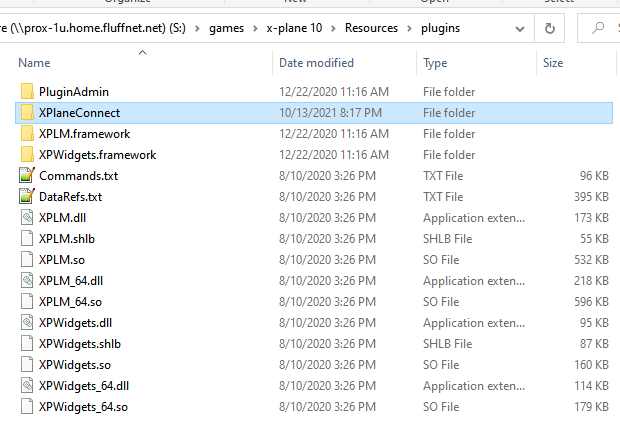
Task: Click the 395 KB size value
Action: (591, 196)
